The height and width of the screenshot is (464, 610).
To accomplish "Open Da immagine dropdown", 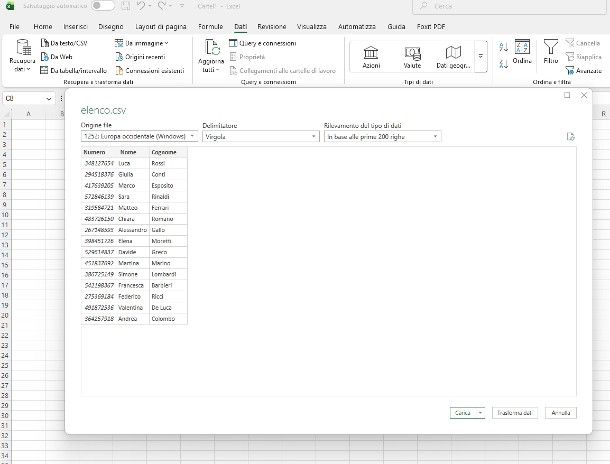I will point(142,43).
